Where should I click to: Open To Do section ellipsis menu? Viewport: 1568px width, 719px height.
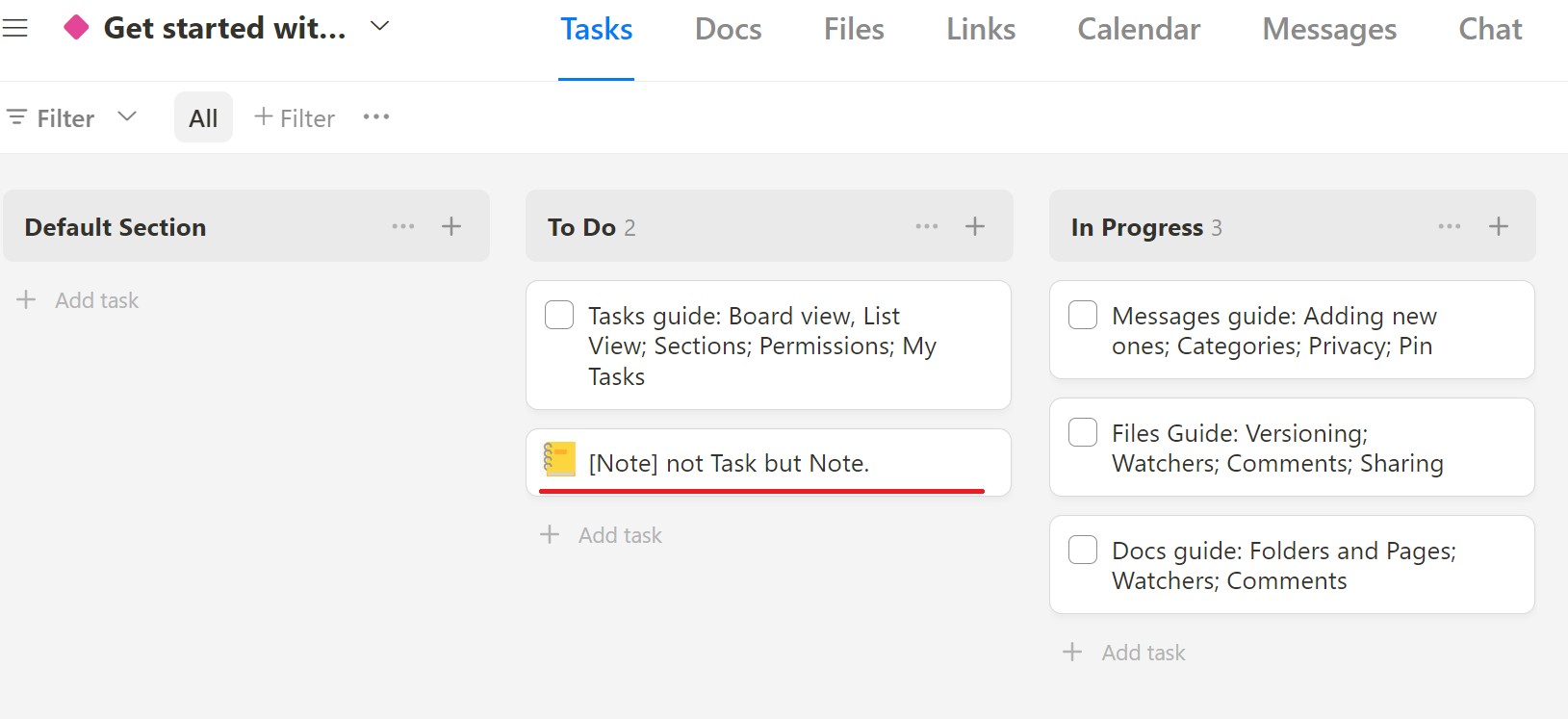pyautogui.click(x=927, y=226)
